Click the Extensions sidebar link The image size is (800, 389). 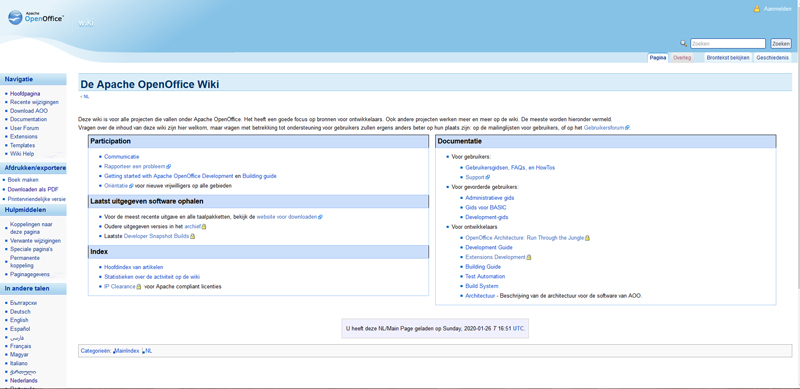point(23,137)
